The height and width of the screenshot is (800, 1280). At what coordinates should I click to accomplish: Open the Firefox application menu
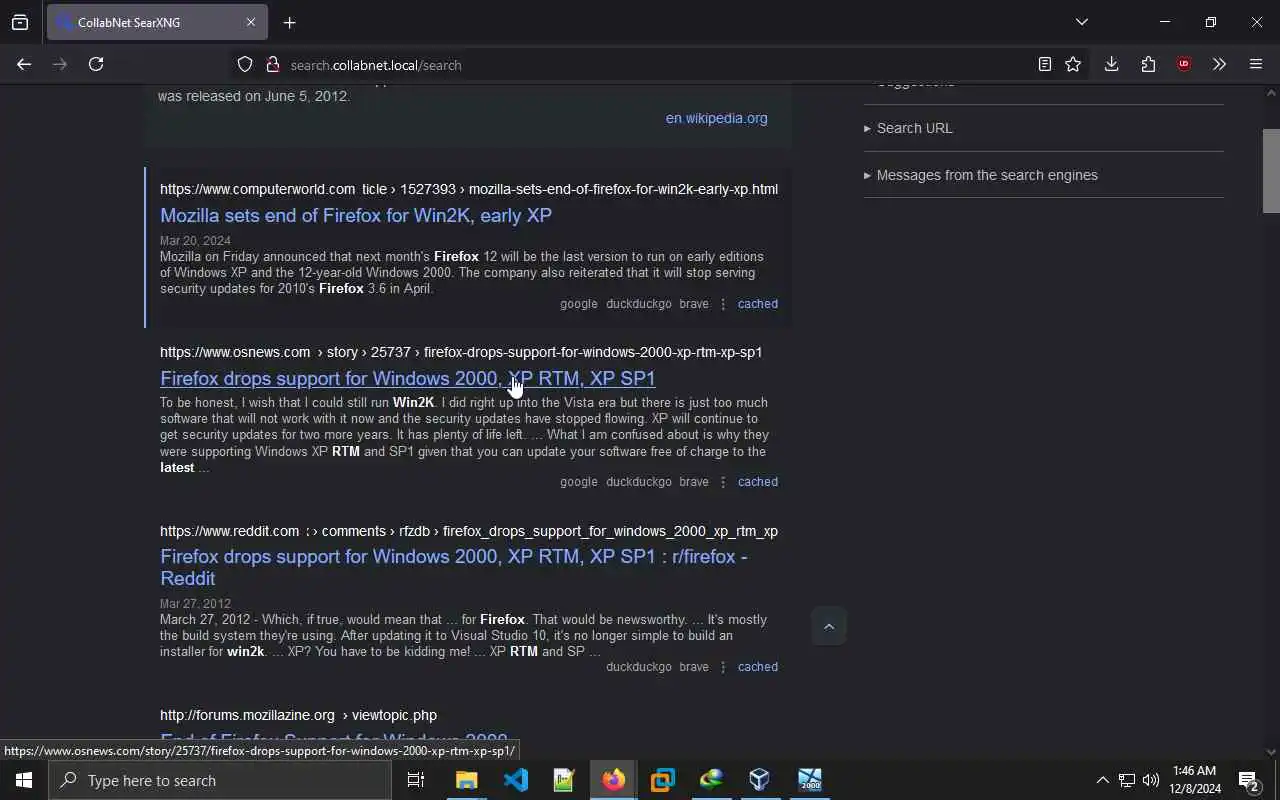coord(1256,64)
